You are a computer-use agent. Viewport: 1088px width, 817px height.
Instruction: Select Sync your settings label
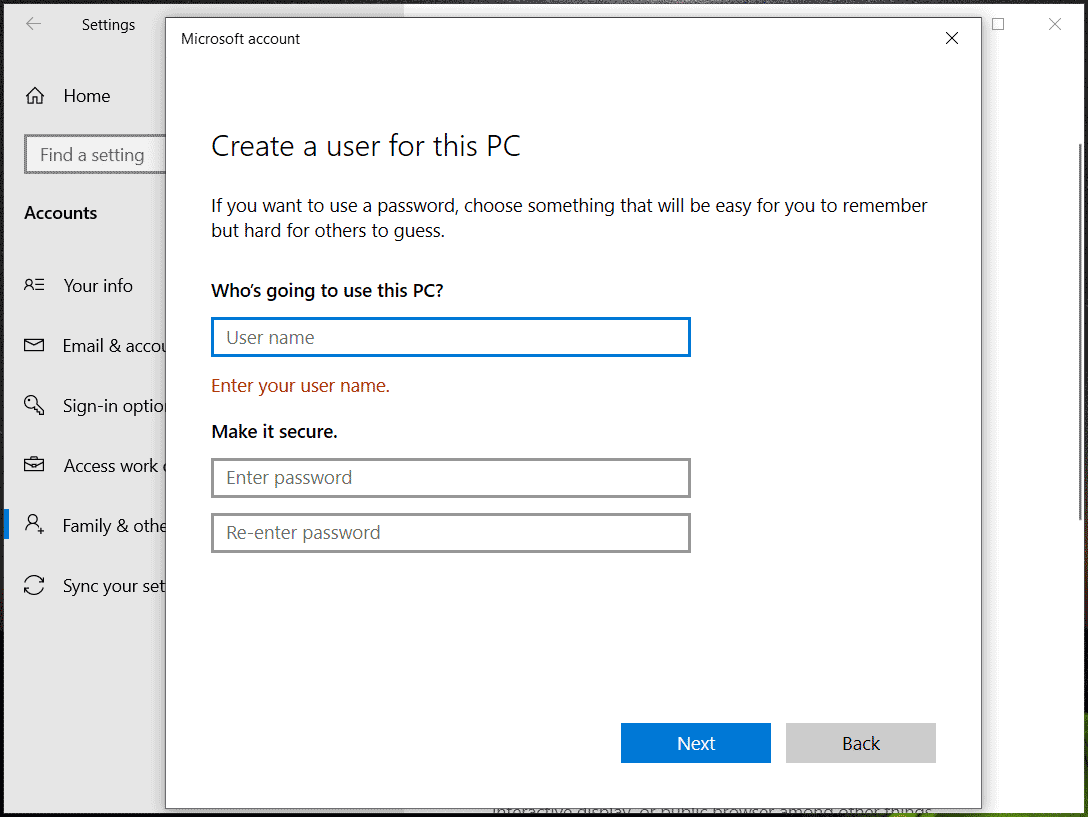click(x=114, y=586)
